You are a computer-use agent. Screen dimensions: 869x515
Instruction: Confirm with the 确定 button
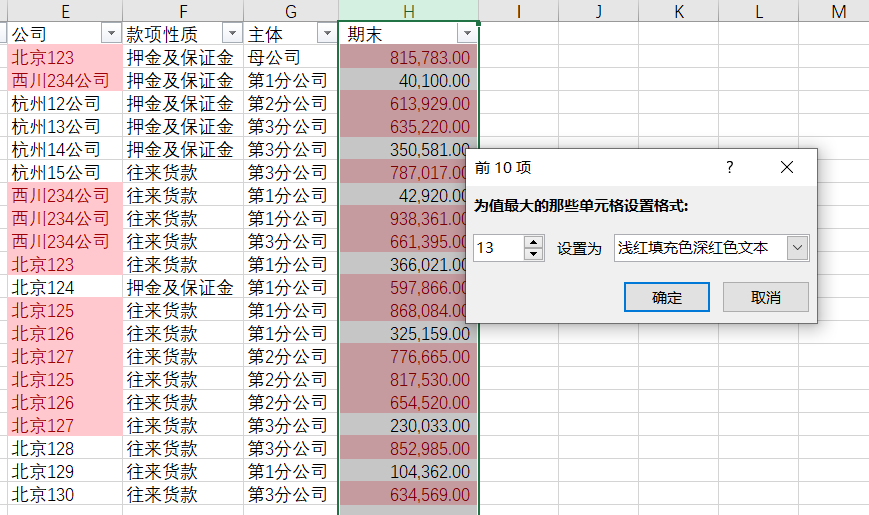tap(667, 297)
